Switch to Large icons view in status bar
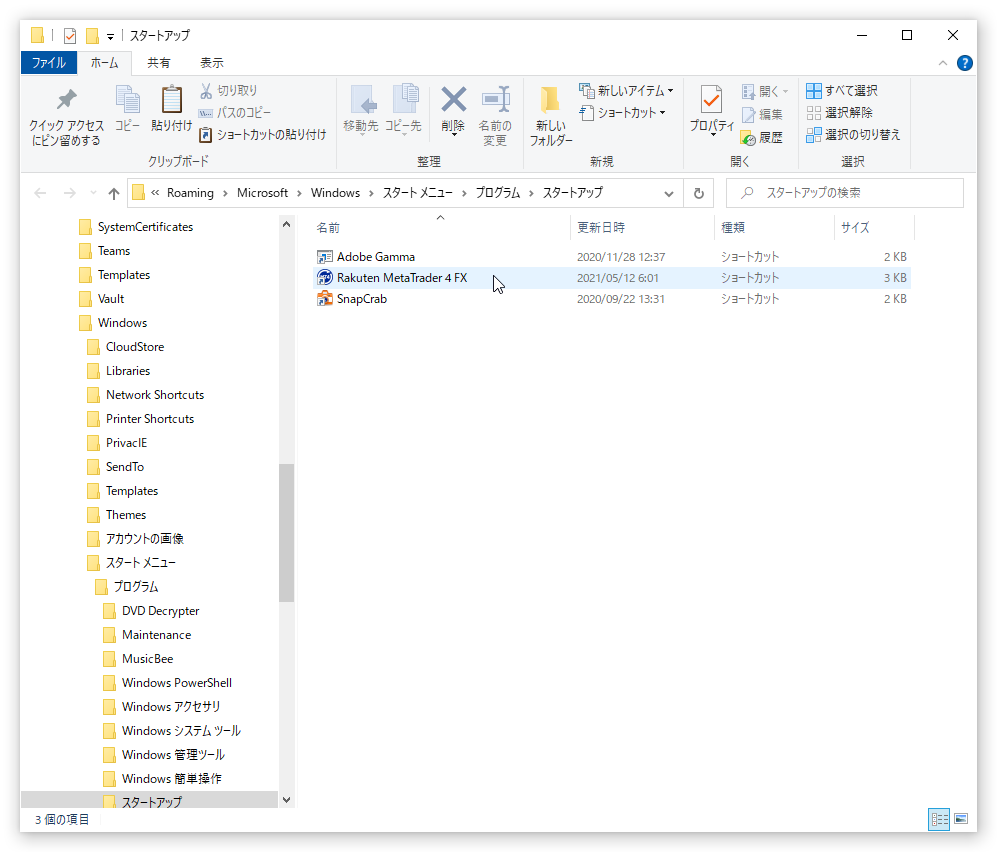 [x=961, y=819]
